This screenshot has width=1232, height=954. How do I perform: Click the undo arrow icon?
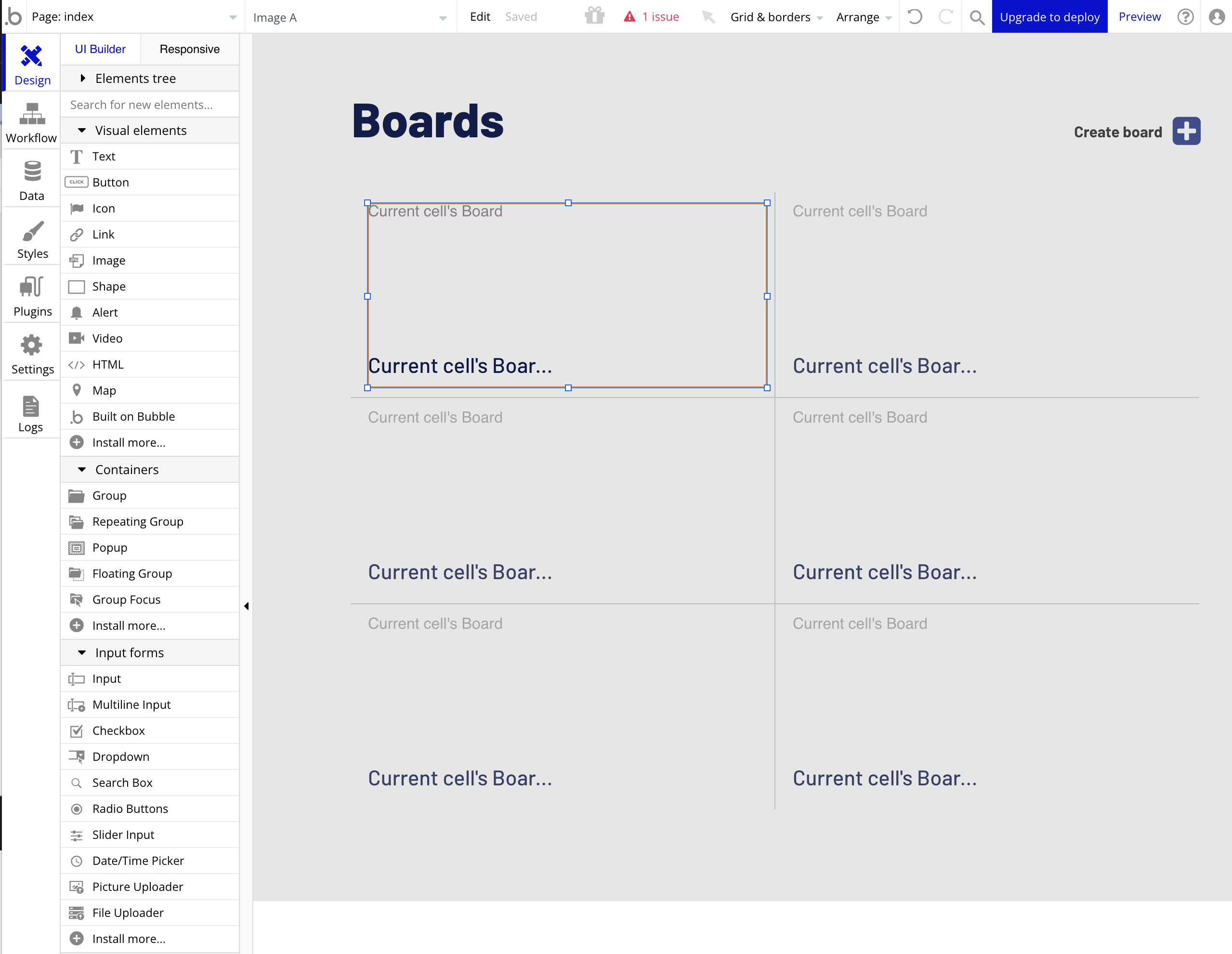pyautogui.click(x=915, y=17)
